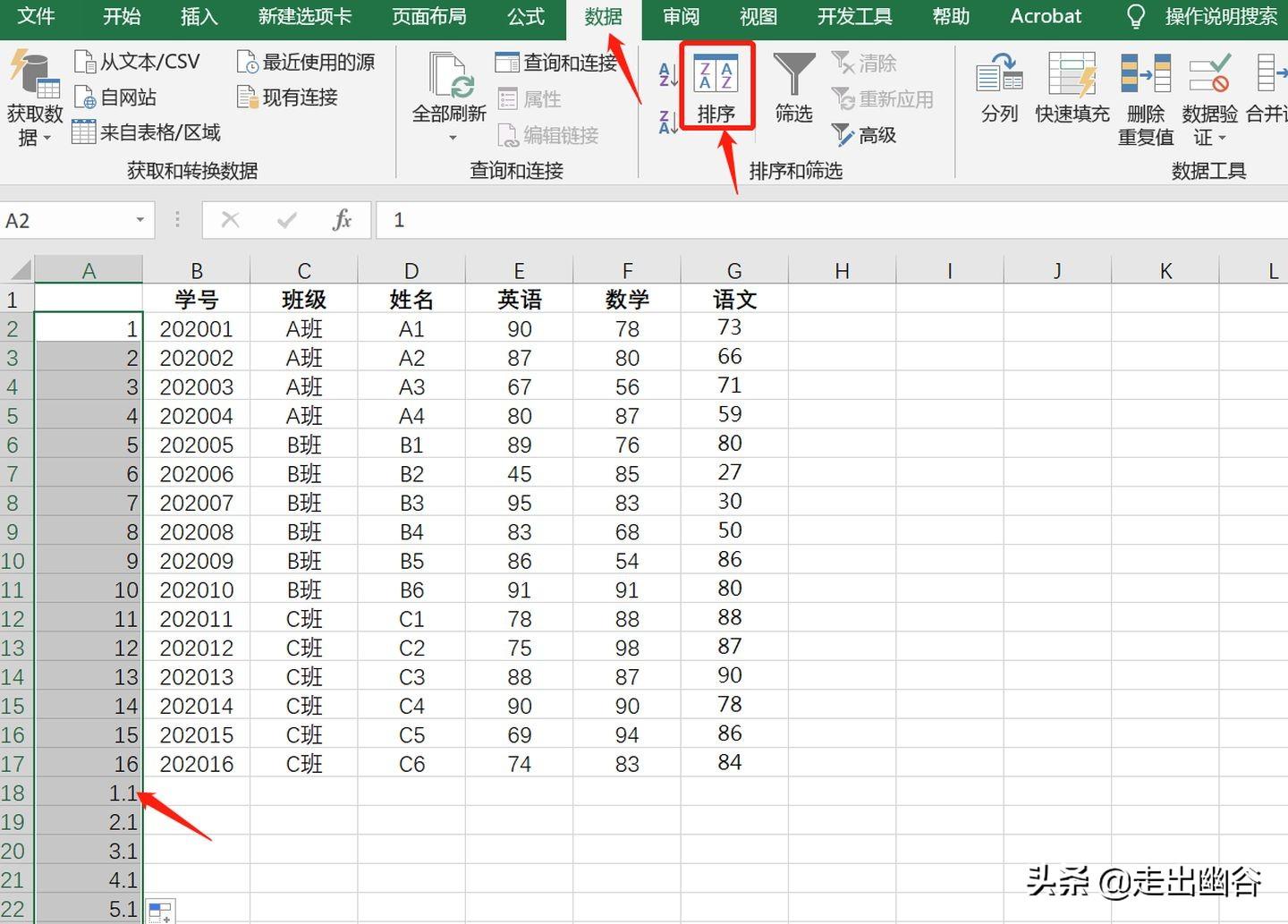The width and height of the screenshot is (1288, 924).
Task: Click Remove Duplicates (删除重复值) icon
Action: click(1146, 75)
